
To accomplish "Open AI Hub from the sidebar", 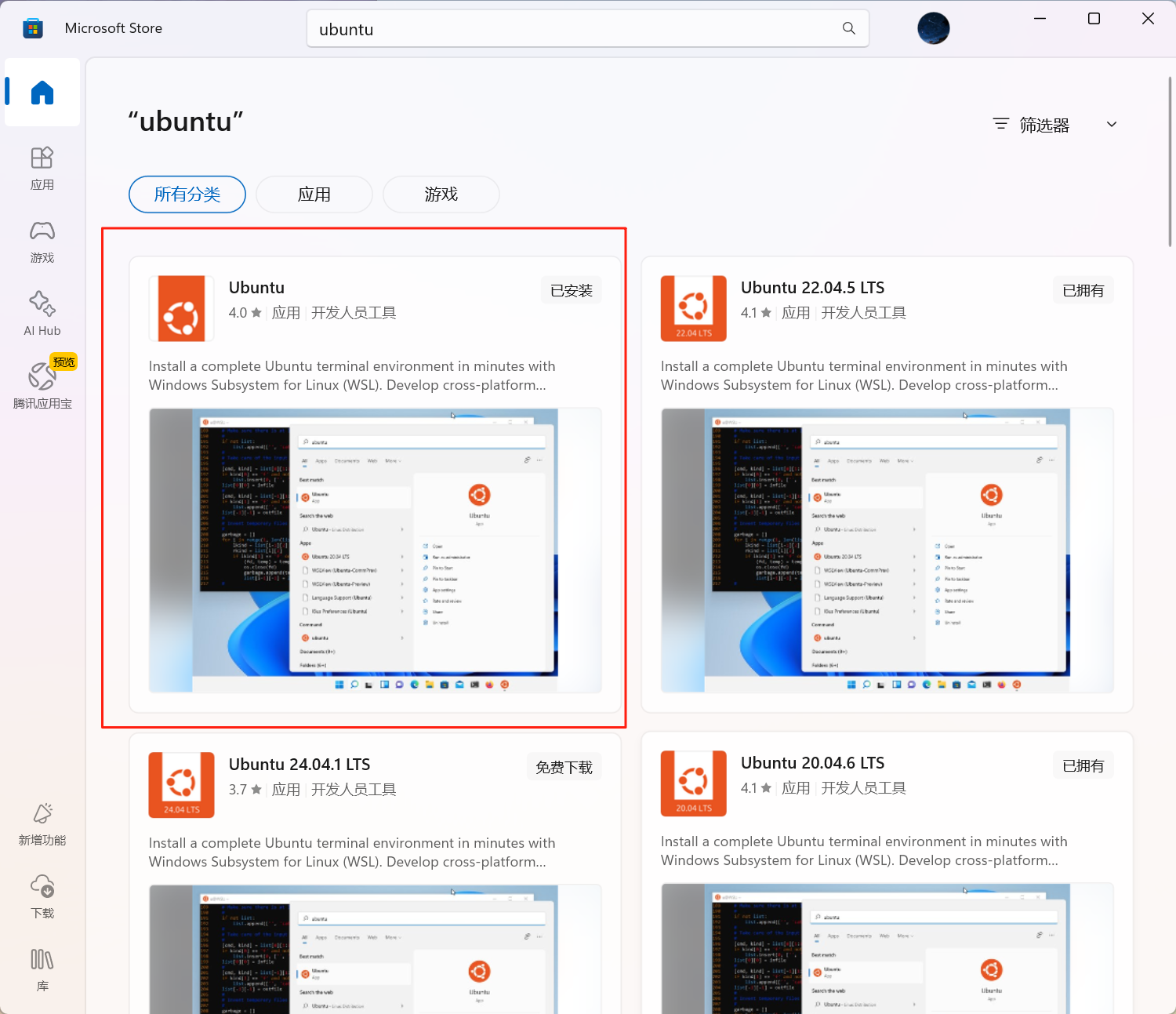I will 42,314.
